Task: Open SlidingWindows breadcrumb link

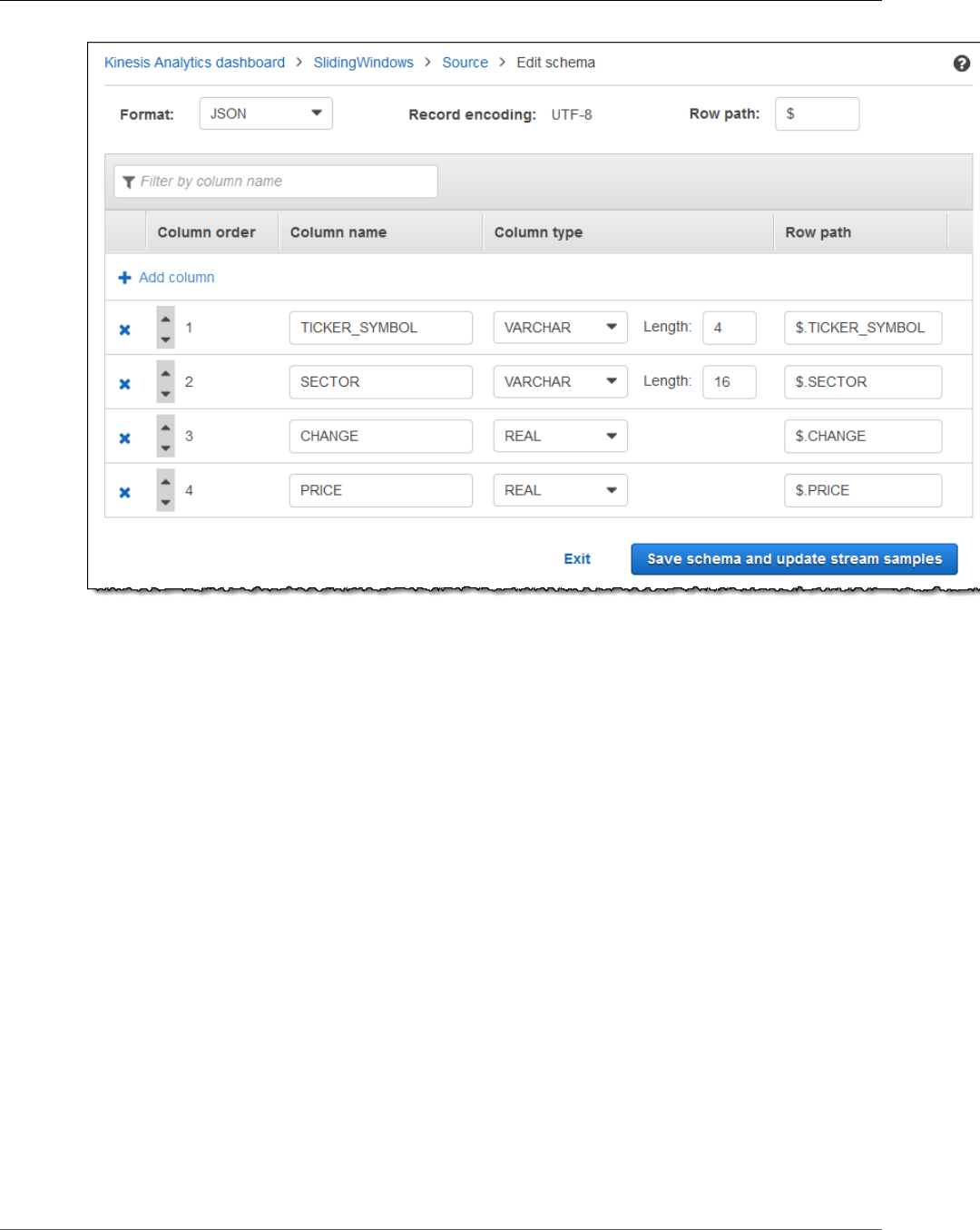Action: pos(363,63)
